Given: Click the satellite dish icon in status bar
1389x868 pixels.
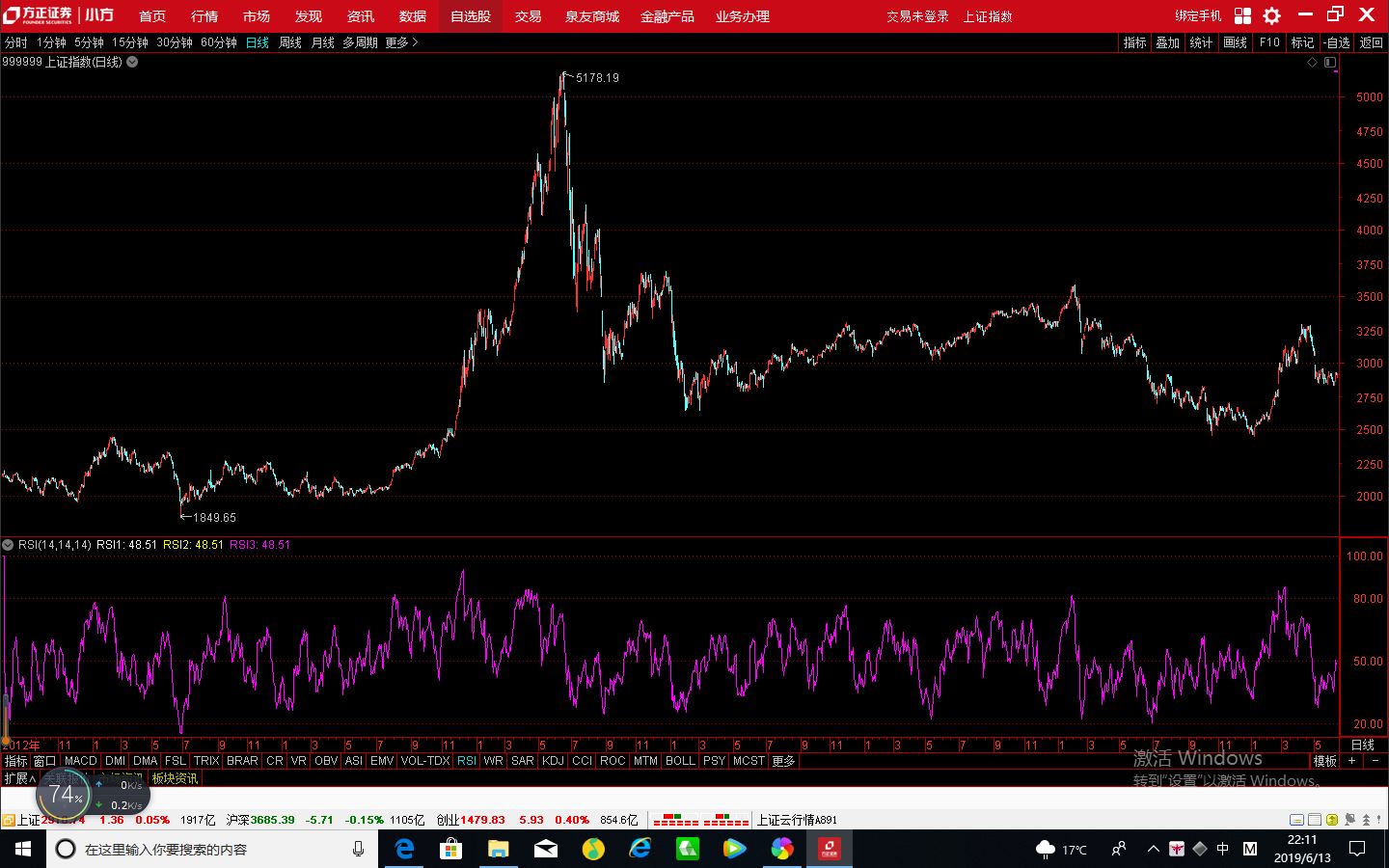Looking at the screenshot, I should [1349, 820].
